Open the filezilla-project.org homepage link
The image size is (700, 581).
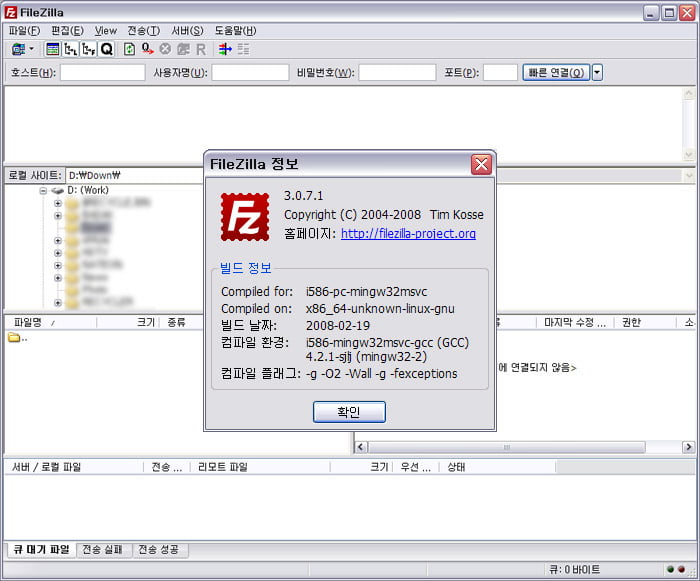[x=408, y=234]
